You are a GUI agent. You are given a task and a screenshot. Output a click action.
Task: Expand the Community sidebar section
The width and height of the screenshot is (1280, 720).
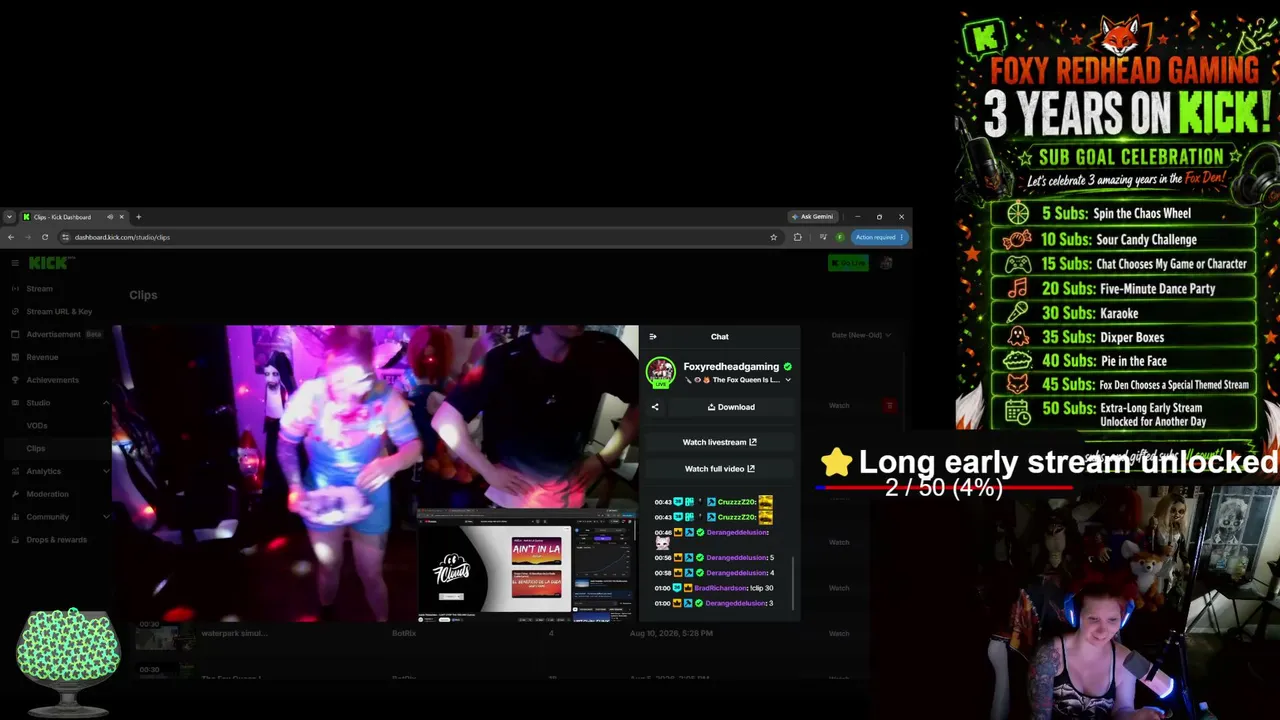(106, 517)
